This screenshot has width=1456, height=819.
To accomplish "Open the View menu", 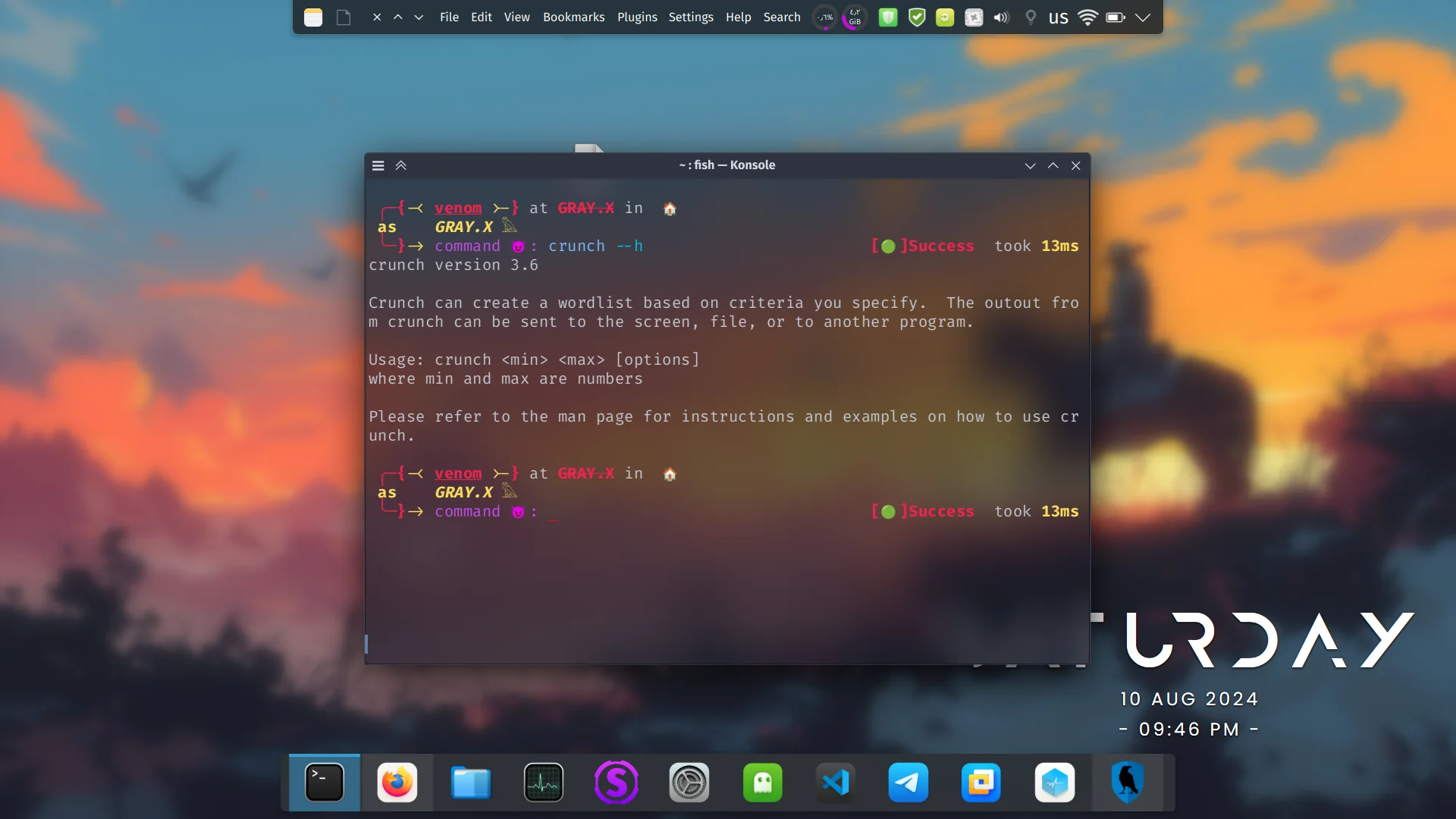I will click(x=517, y=17).
